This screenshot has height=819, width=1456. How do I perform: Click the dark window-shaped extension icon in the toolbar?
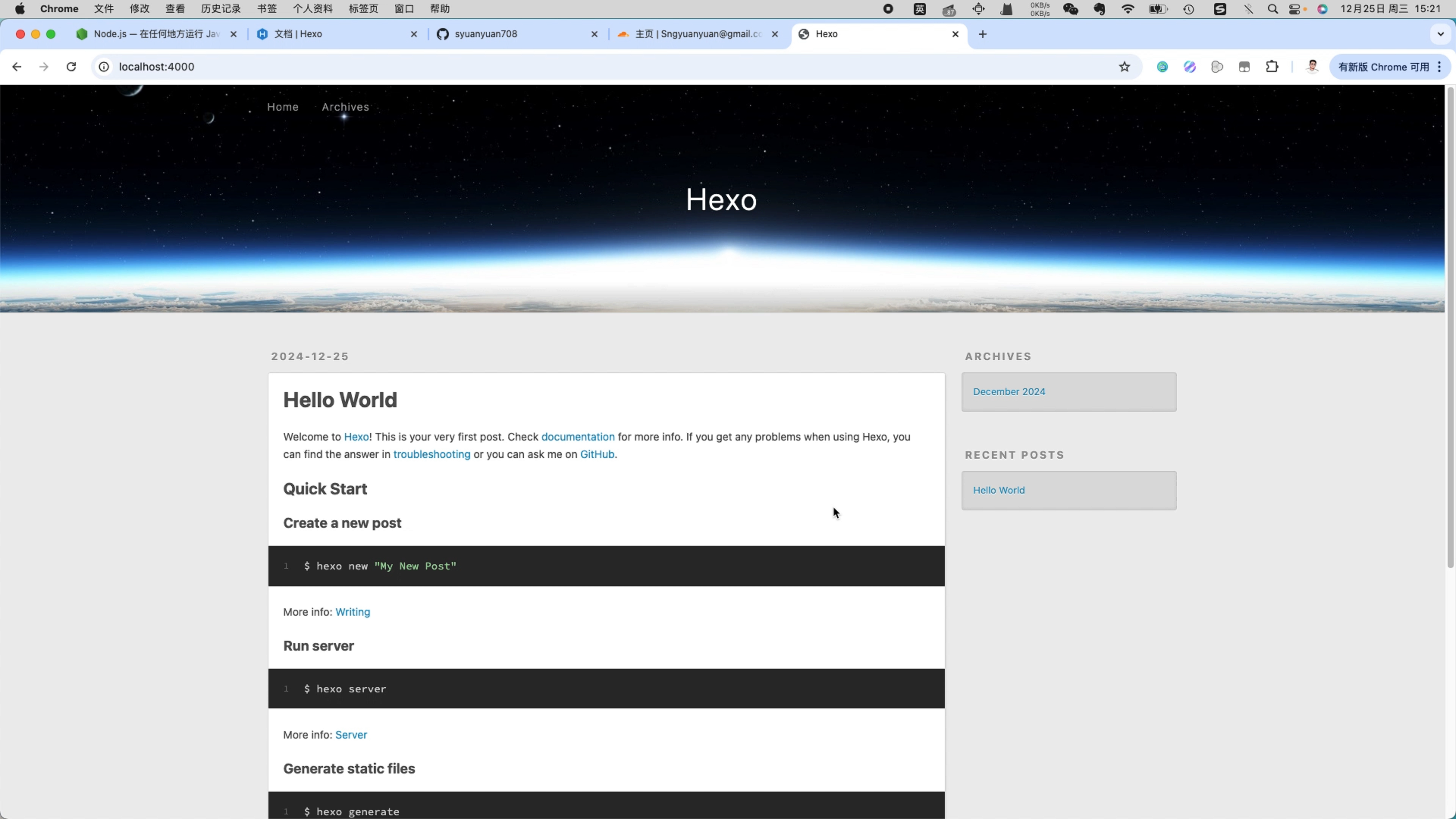(x=1244, y=67)
